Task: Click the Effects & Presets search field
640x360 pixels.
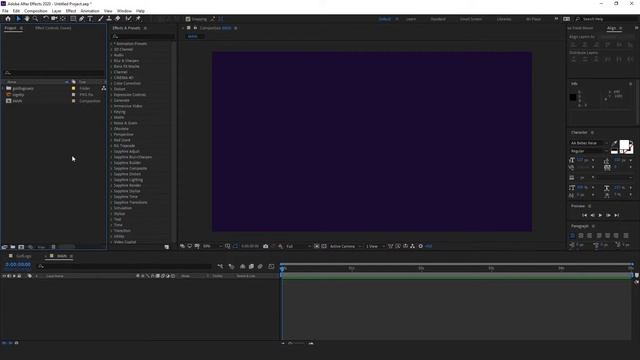Action: (143, 37)
